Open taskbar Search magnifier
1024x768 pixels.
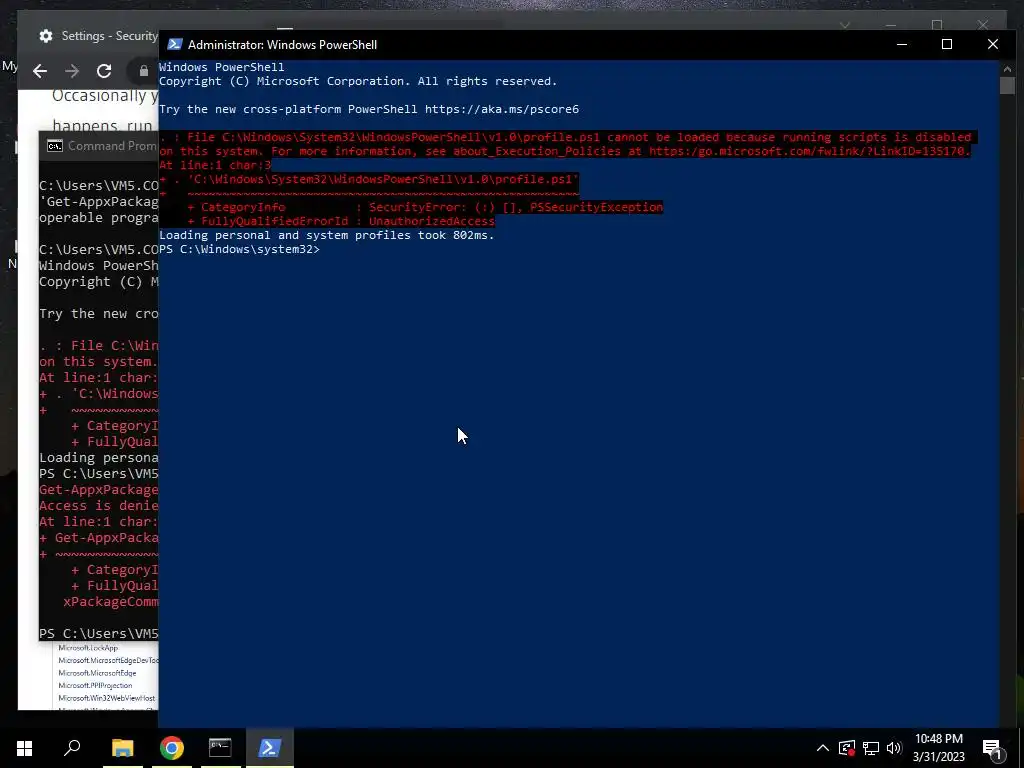72,748
